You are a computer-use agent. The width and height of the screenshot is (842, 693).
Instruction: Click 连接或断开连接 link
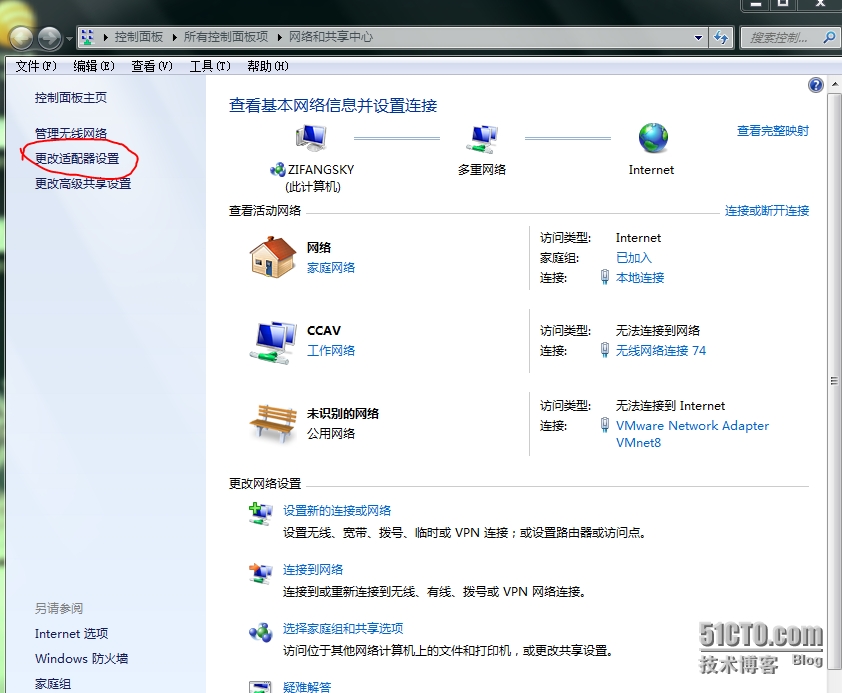pos(767,210)
